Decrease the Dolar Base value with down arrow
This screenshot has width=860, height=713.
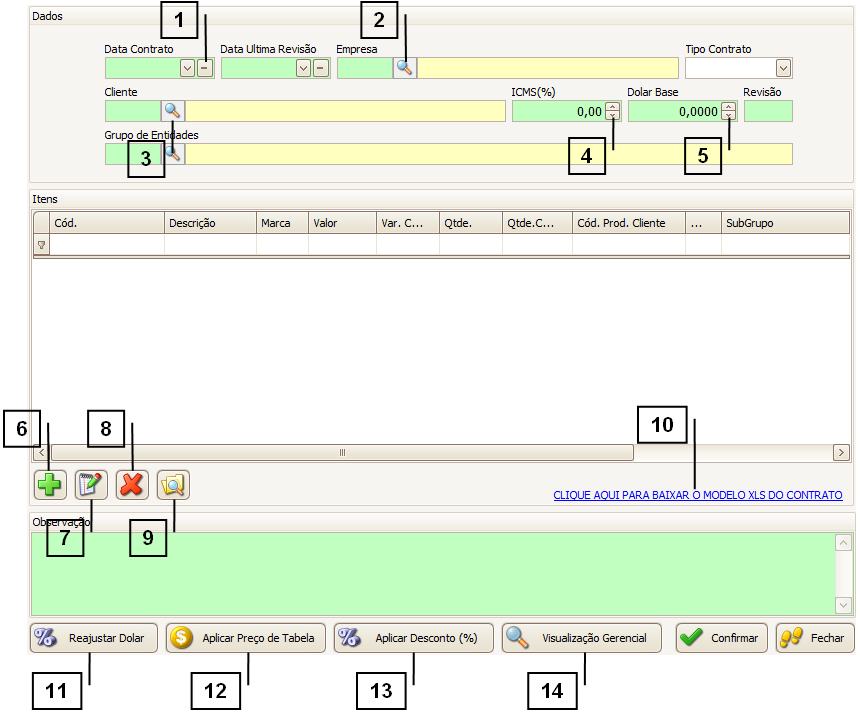[x=729, y=116]
